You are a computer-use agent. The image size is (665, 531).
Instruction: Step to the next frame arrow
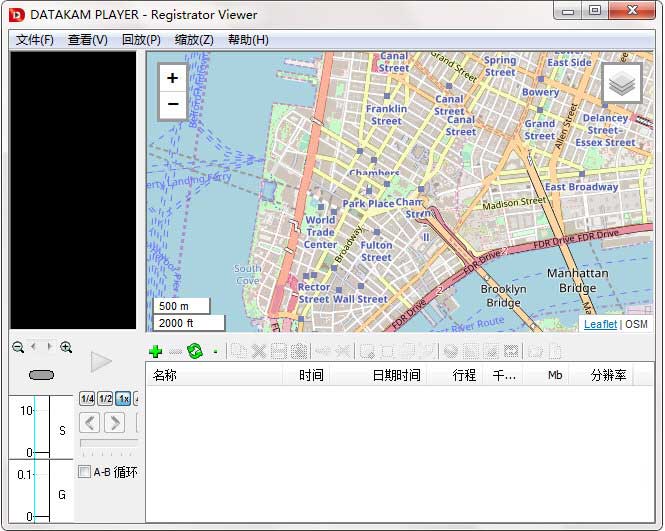coord(115,423)
